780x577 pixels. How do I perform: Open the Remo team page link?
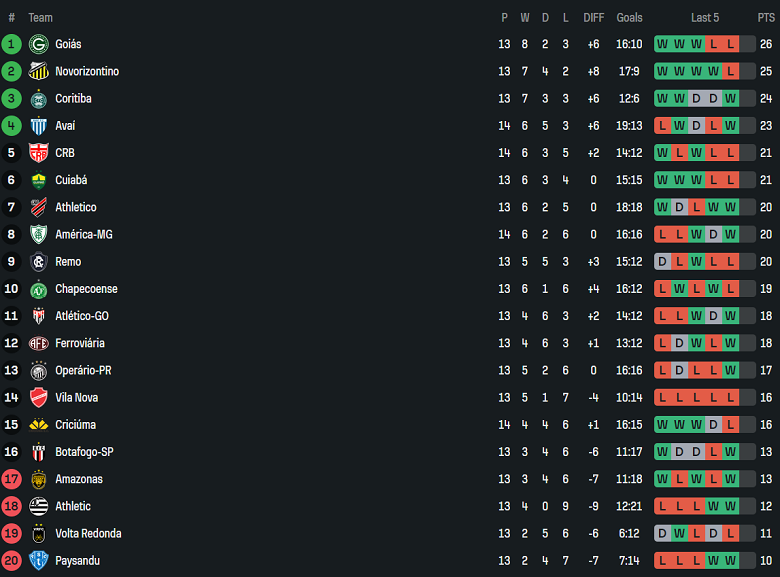pyautogui.click(x=68, y=261)
